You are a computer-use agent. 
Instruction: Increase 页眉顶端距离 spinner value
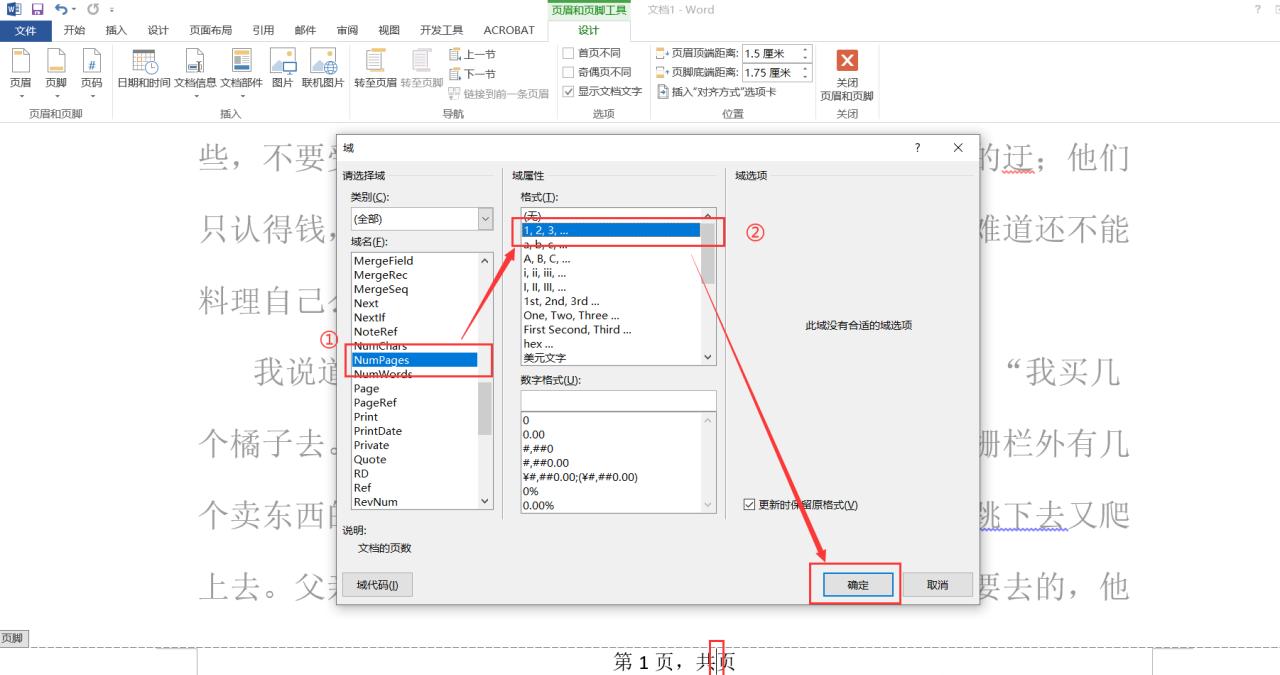click(x=806, y=49)
